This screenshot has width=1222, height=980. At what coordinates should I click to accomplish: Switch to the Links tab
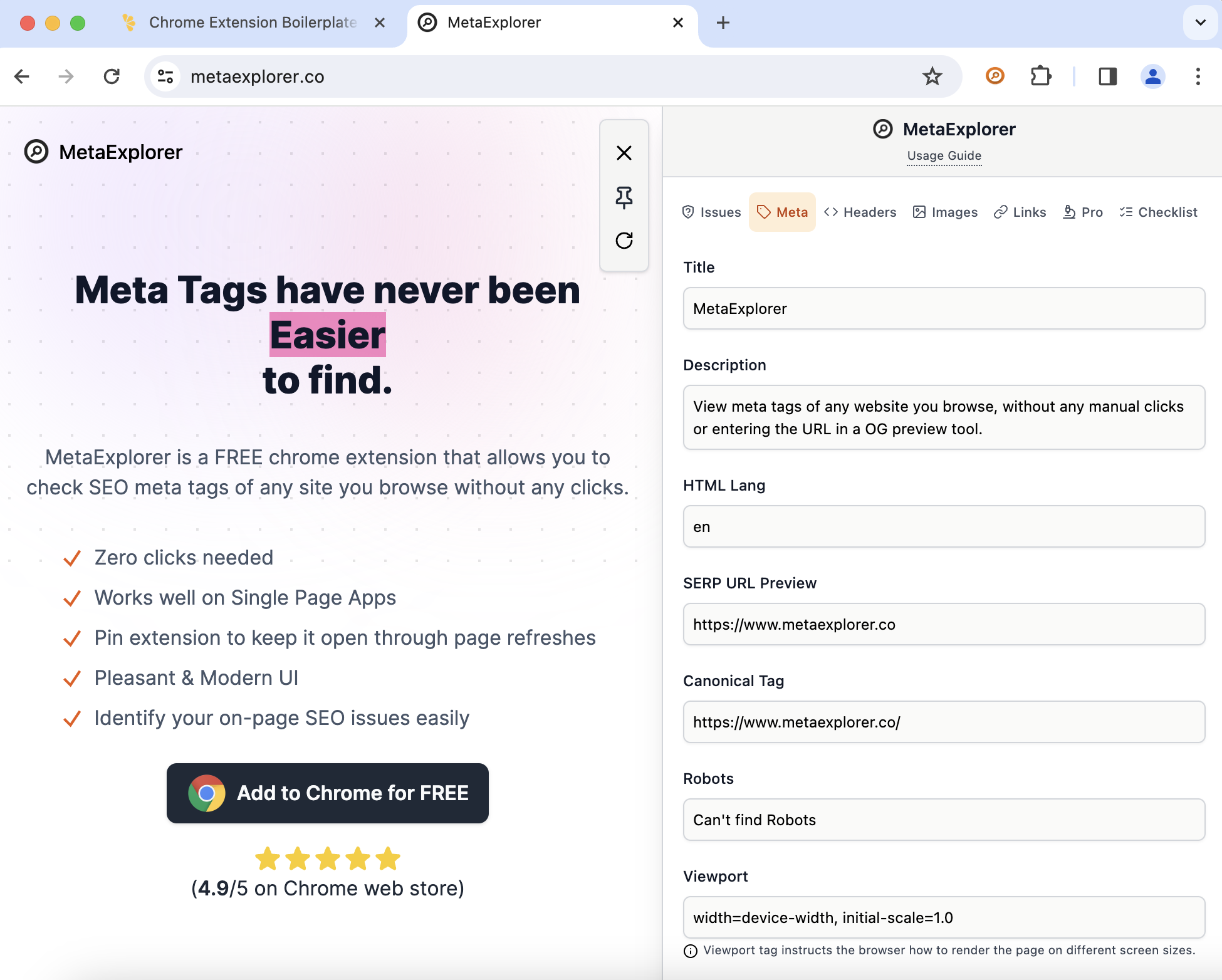pyautogui.click(x=1020, y=212)
